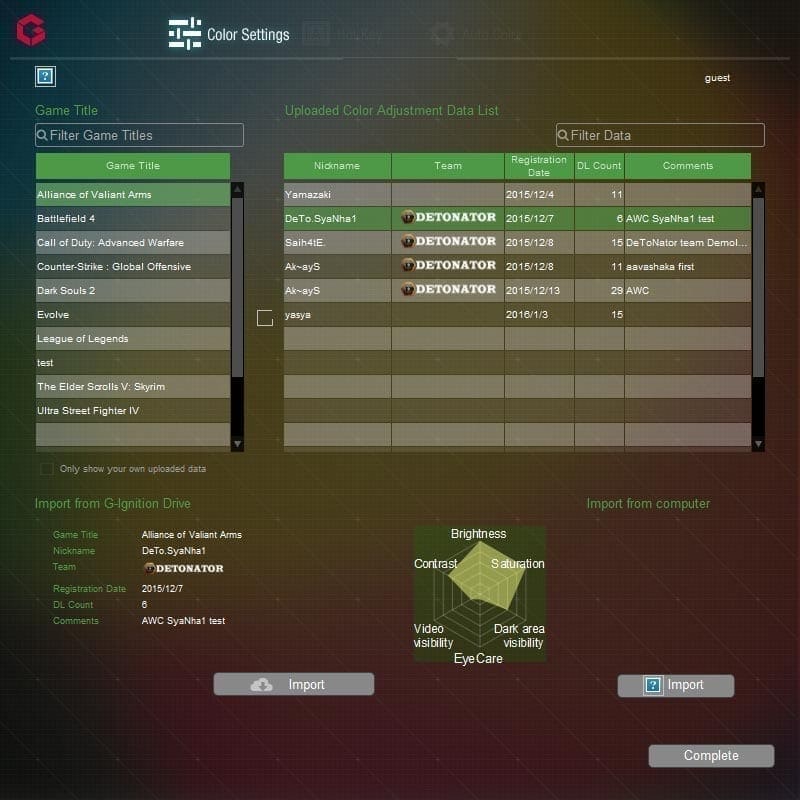
Task: Click the cloud download icon on Import button
Action: [x=262, y=684]
